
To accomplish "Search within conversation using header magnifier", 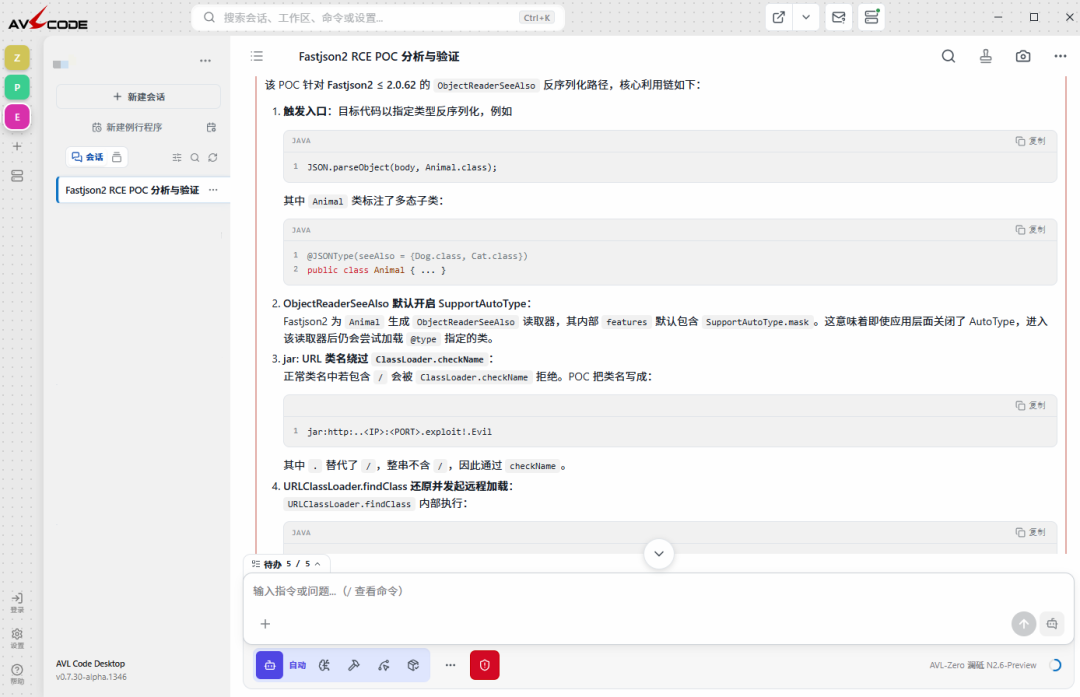I will click(948, 56).
